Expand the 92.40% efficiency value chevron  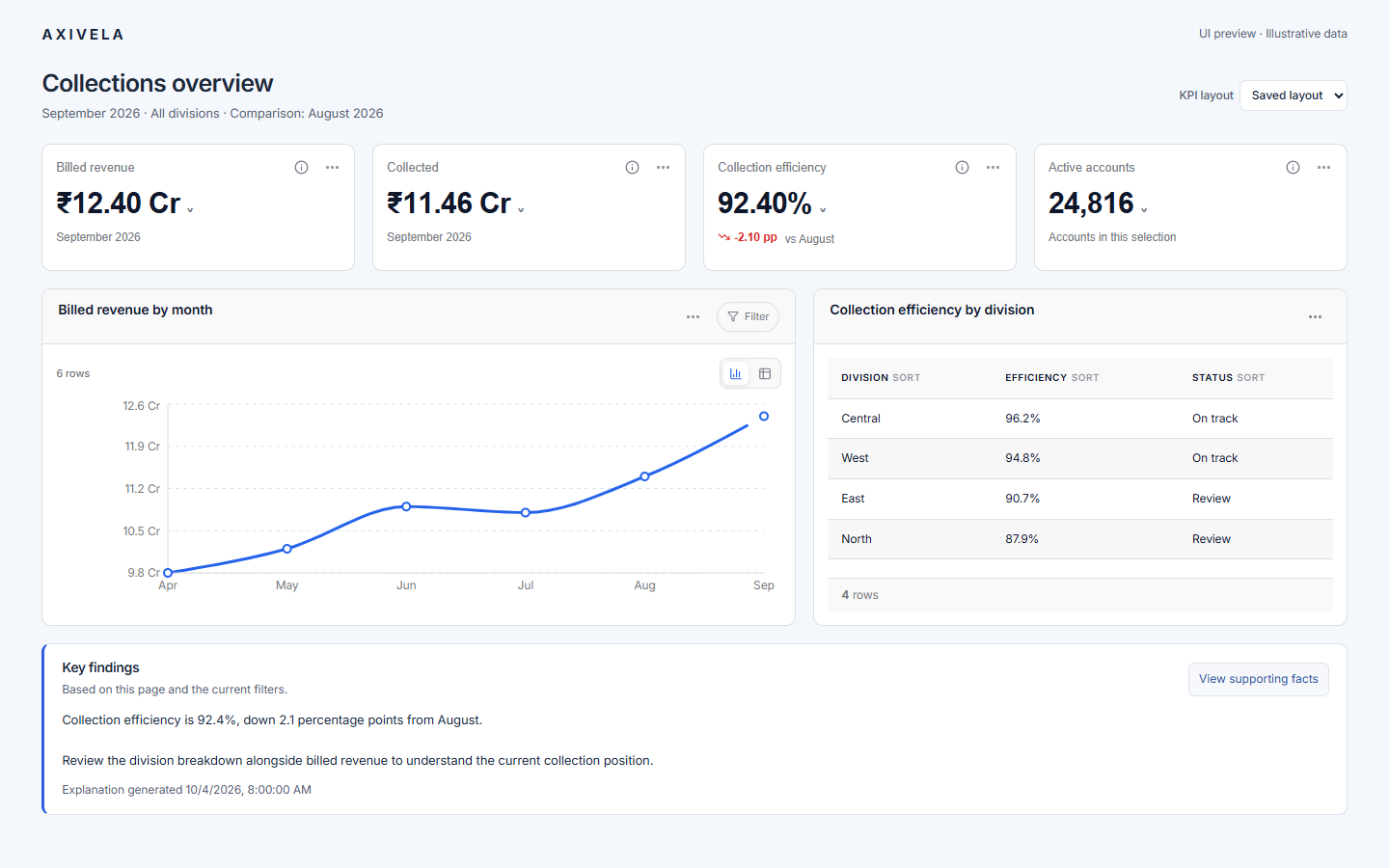tap(823, 210)
